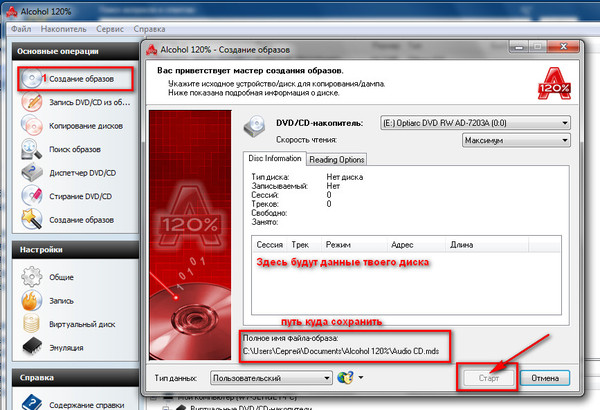The width and height of the screenshot is (600, 410).
Task: Collapse the Справка panel header
Action: pyautogui.click(x=75, y=377)
